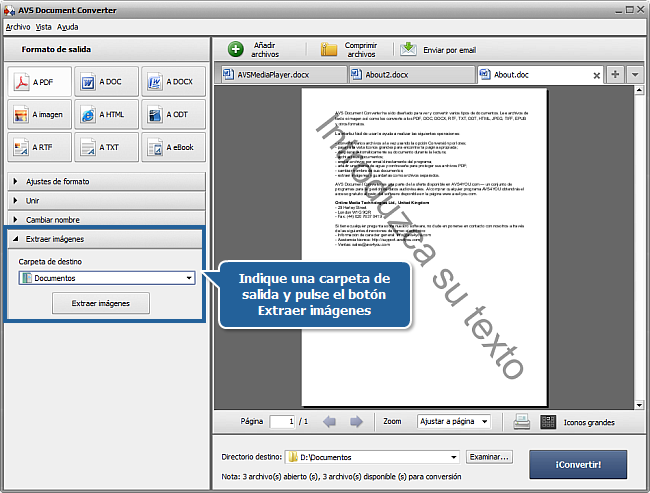The image size is (650, 493).
Task: Switch to the AVSMediaPlayer.docx tab
Action: [284, 75]
